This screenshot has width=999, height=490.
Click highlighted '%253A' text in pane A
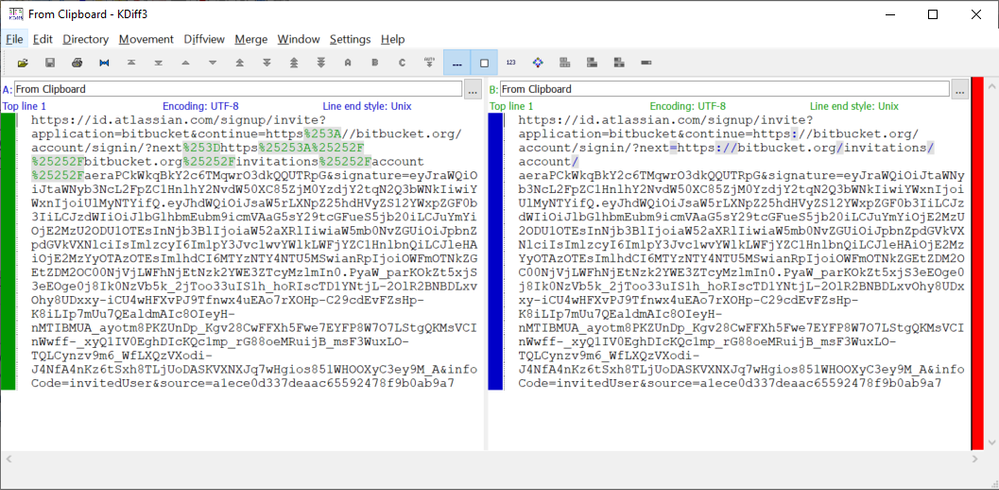click(322, 134)
